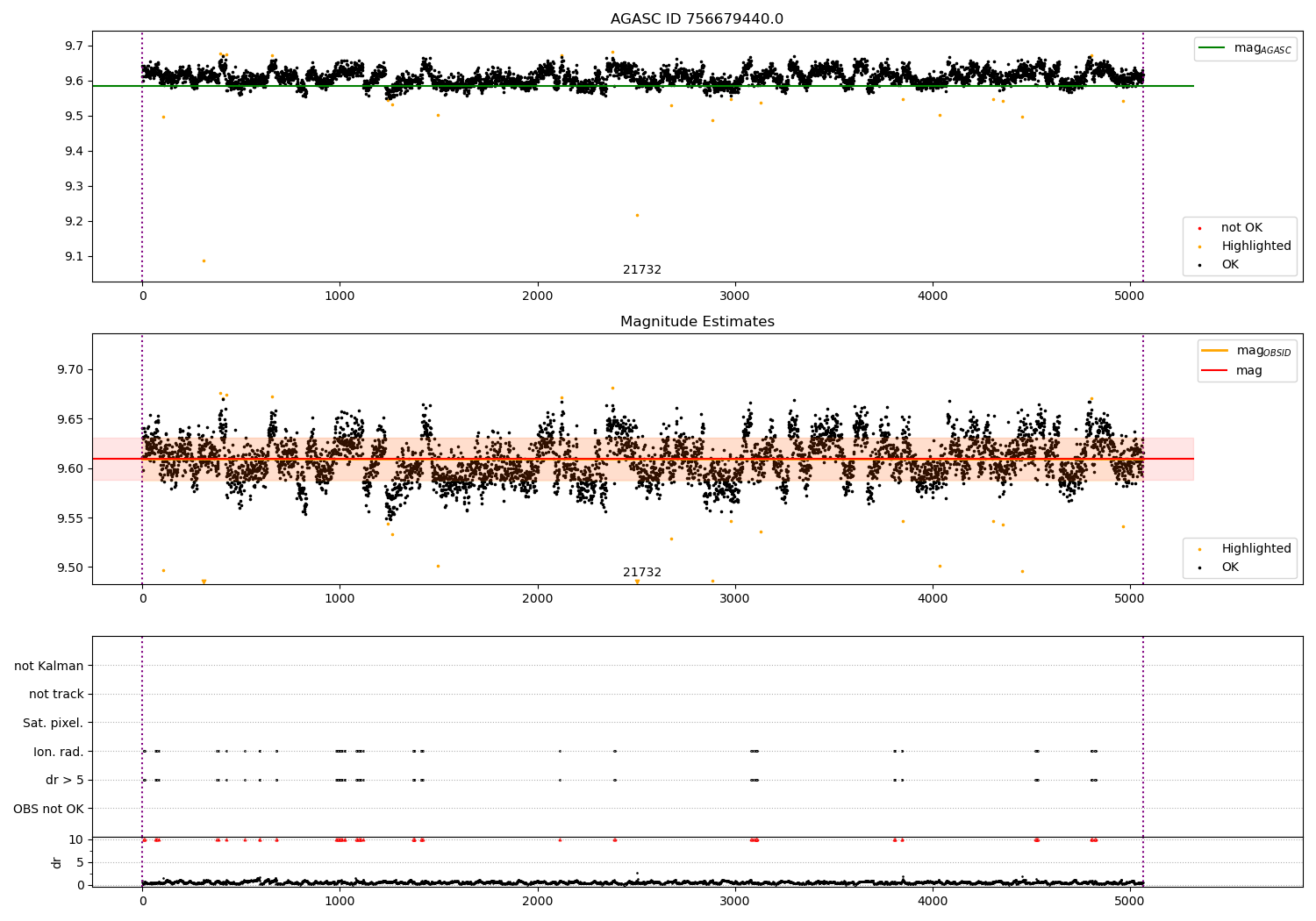Click the orange outlier near 9.09 magnitude
1316x921 pixels.
(204, 261)
